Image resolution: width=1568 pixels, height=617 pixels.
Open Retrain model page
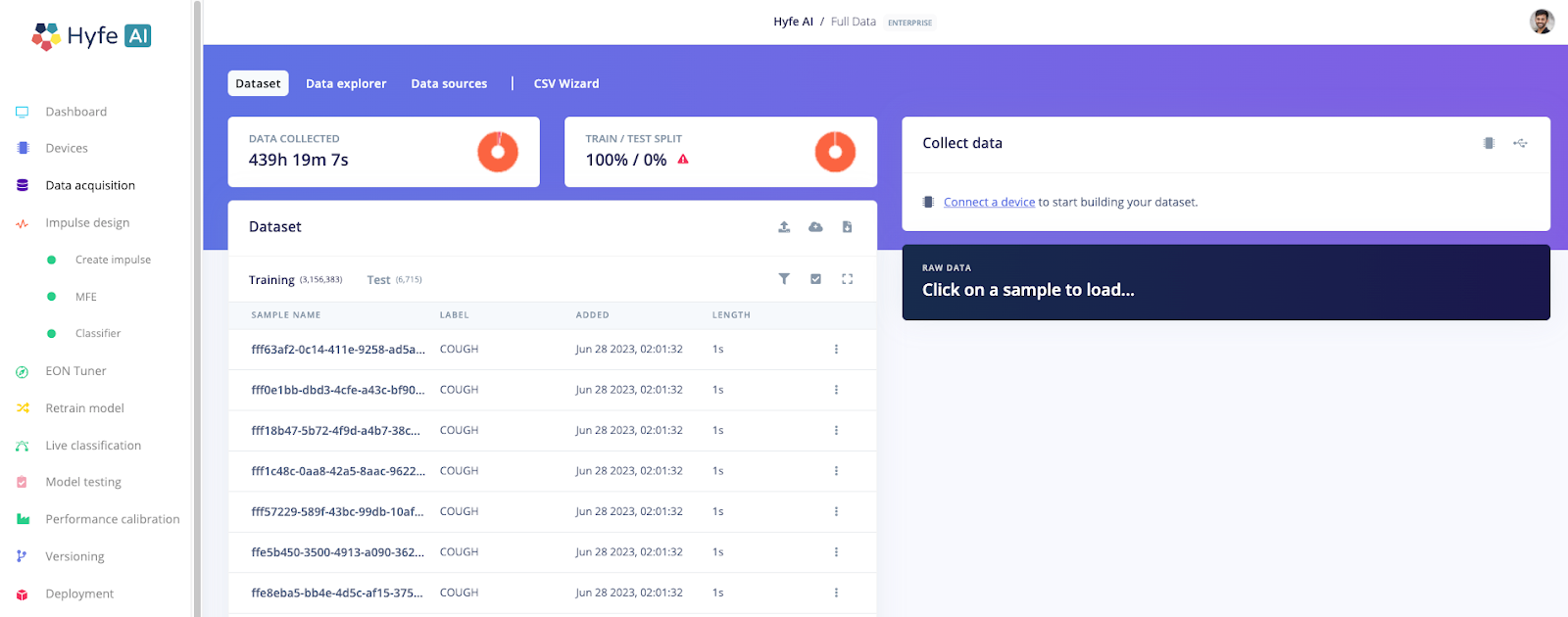pyautogui.click(x=84, y=408)
